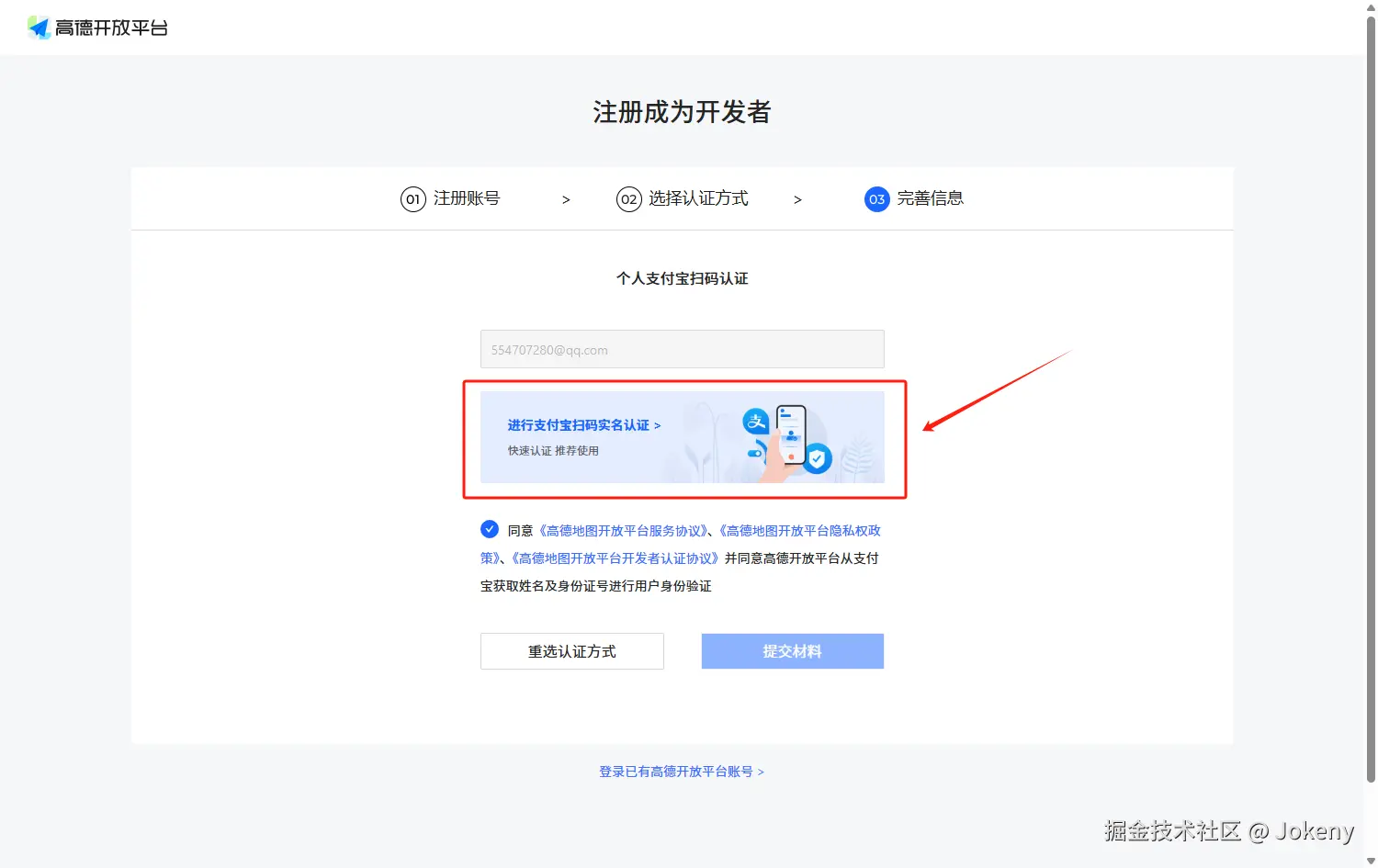Click the scrollbar up arrow
1378x868 pixels.
pos(1371,6)
